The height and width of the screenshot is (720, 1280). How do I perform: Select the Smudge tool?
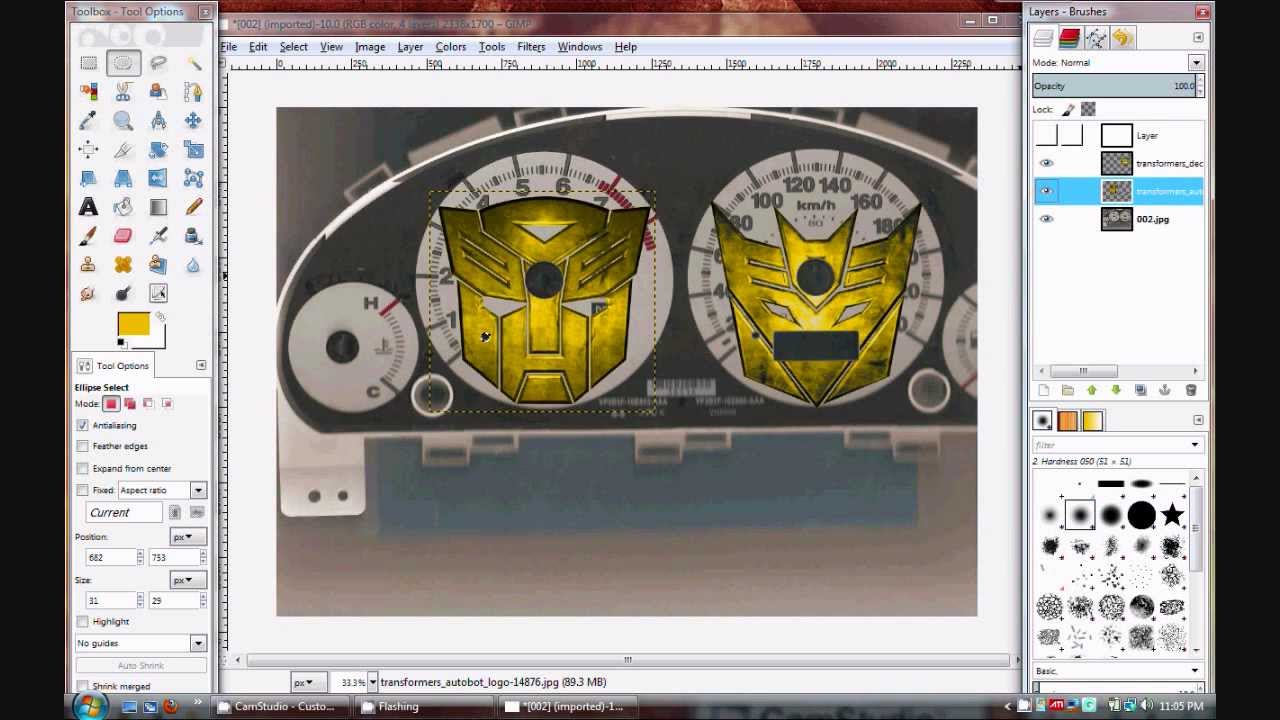tap(88, 294)
